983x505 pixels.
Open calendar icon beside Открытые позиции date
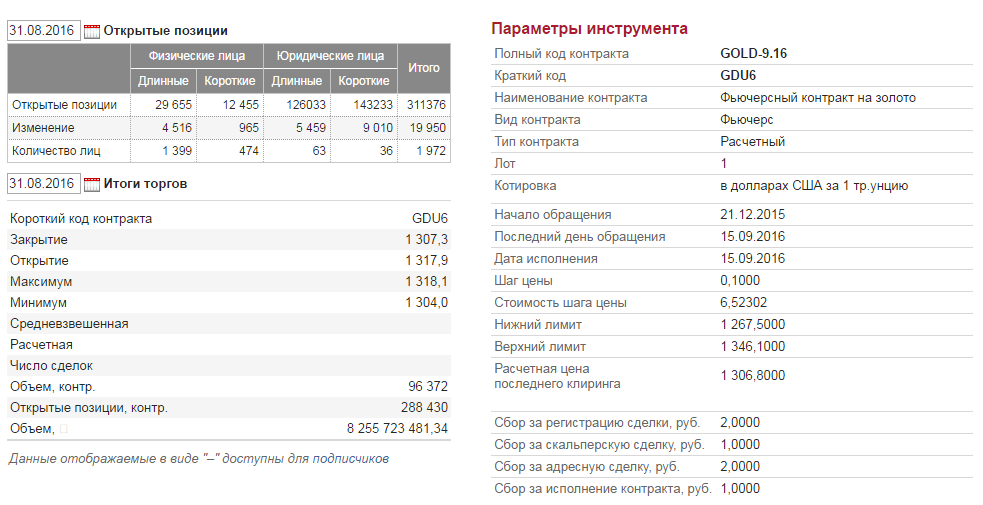click(92, 31)
